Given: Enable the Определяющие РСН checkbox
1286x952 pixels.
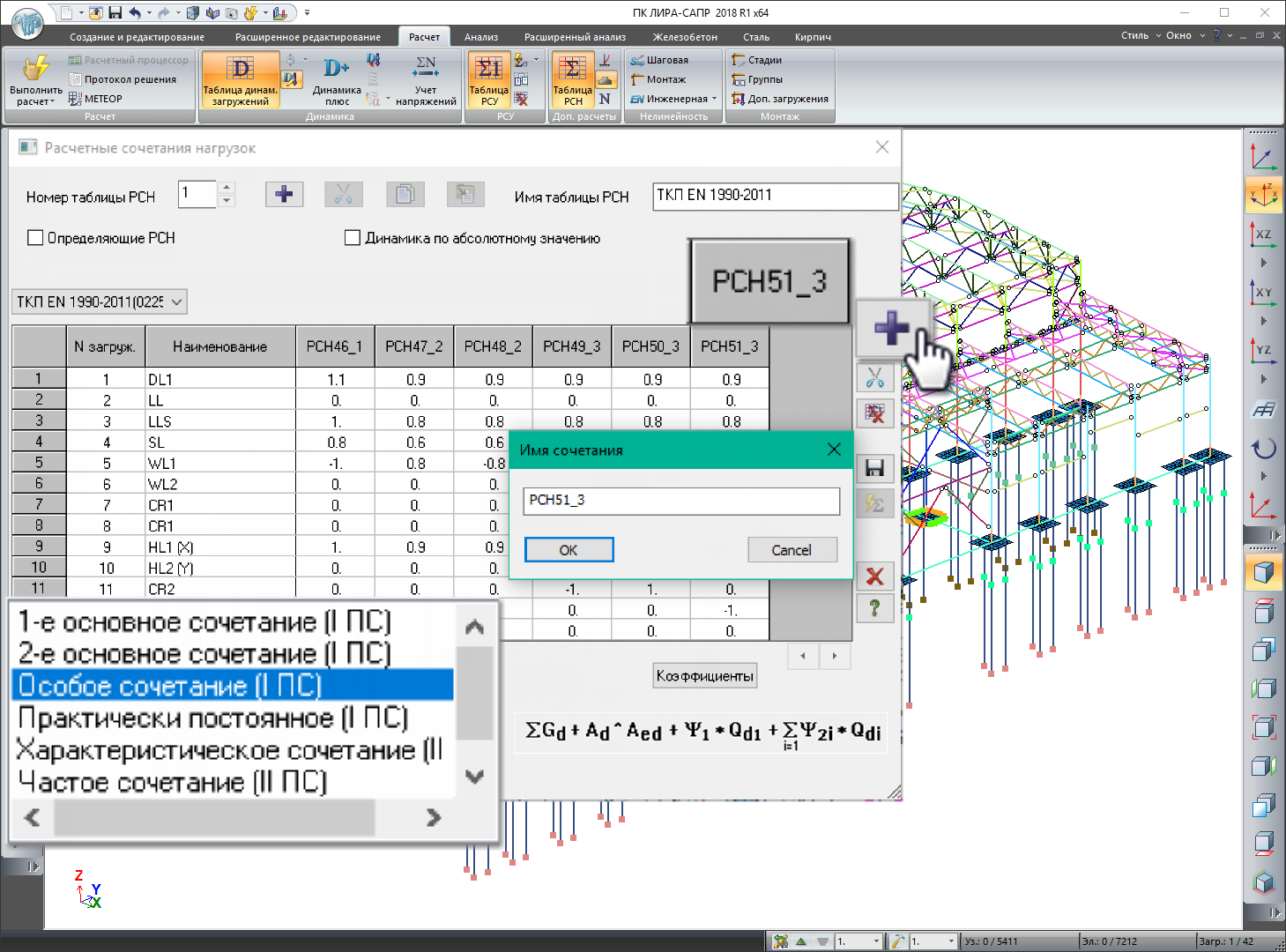Looking at the screenshot, I should pos(36,238).
